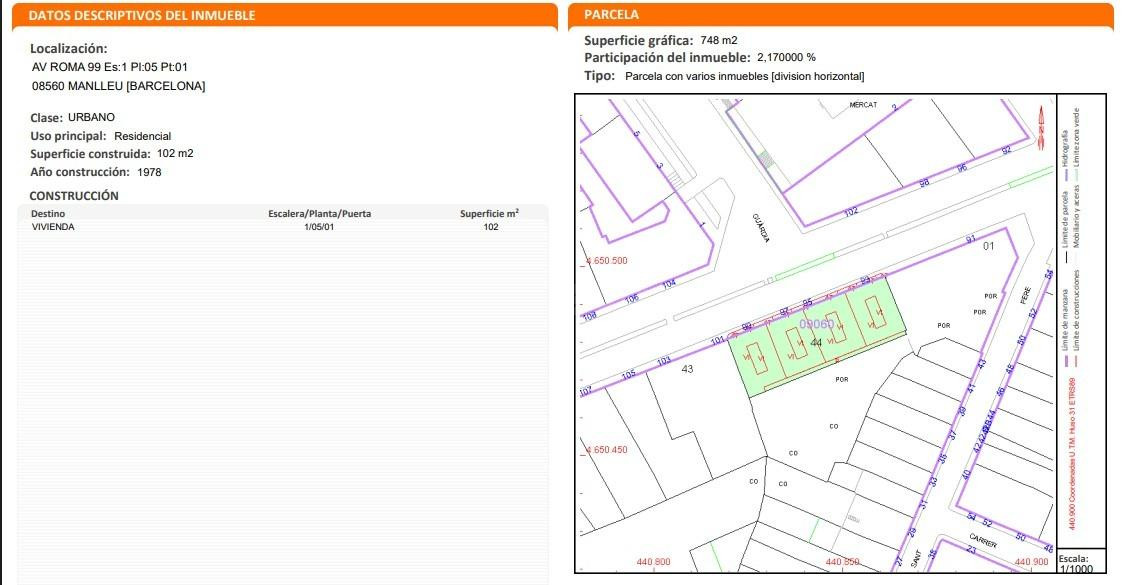Click the 'Participación del inmueble:' label
This screenshot has width=1124, height=585.
pos(667,58)
